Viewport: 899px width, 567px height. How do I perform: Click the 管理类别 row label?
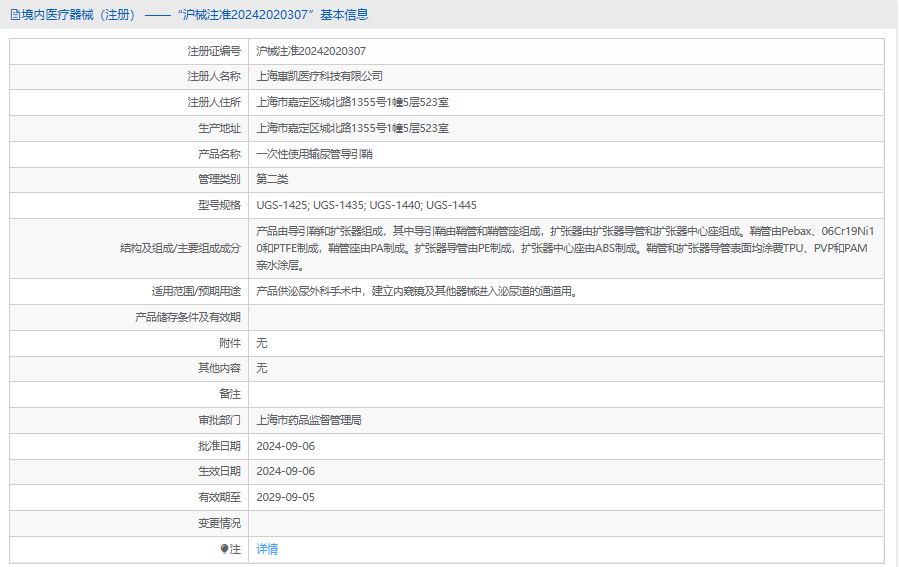(x=220, y=179)
